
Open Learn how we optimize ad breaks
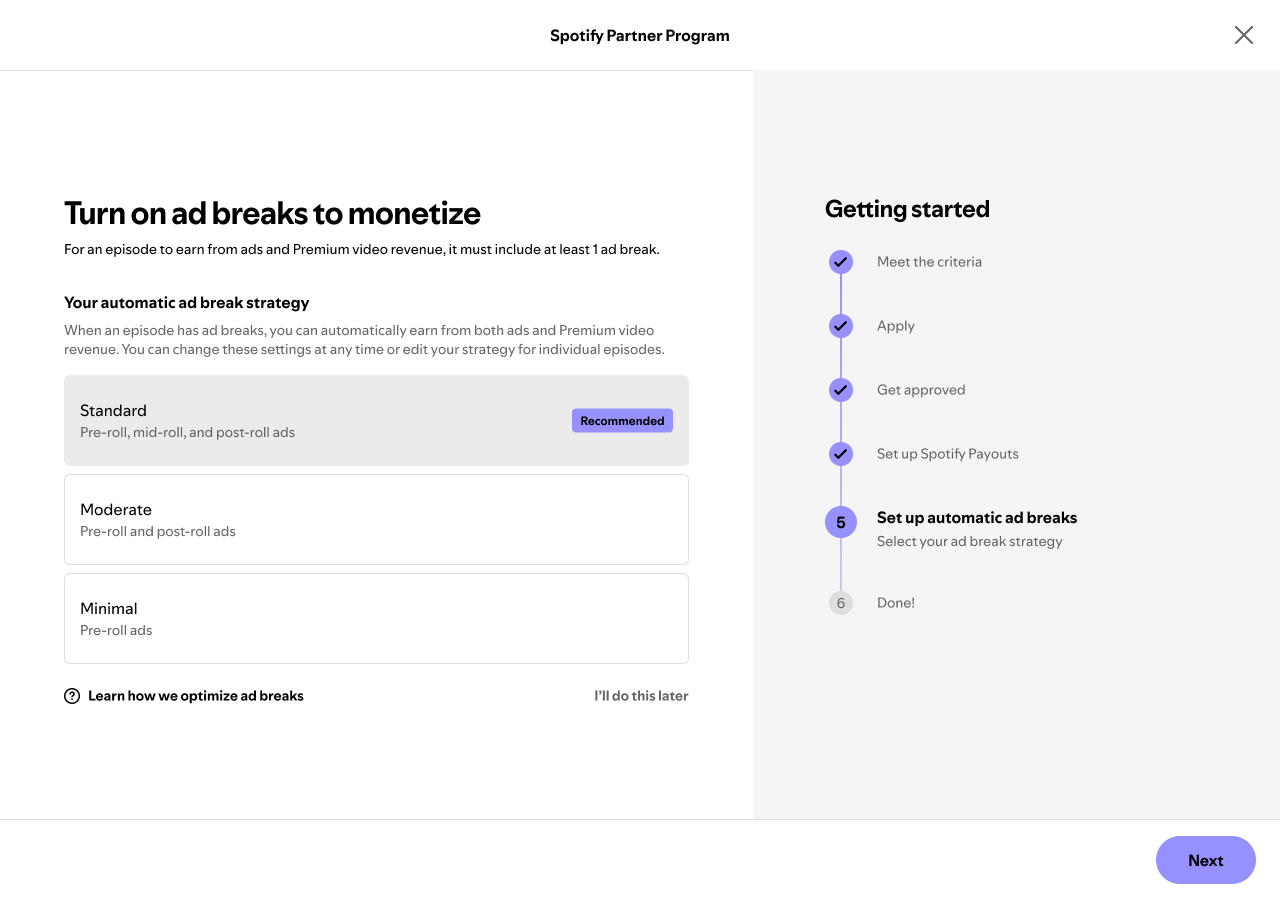[196, 696]
